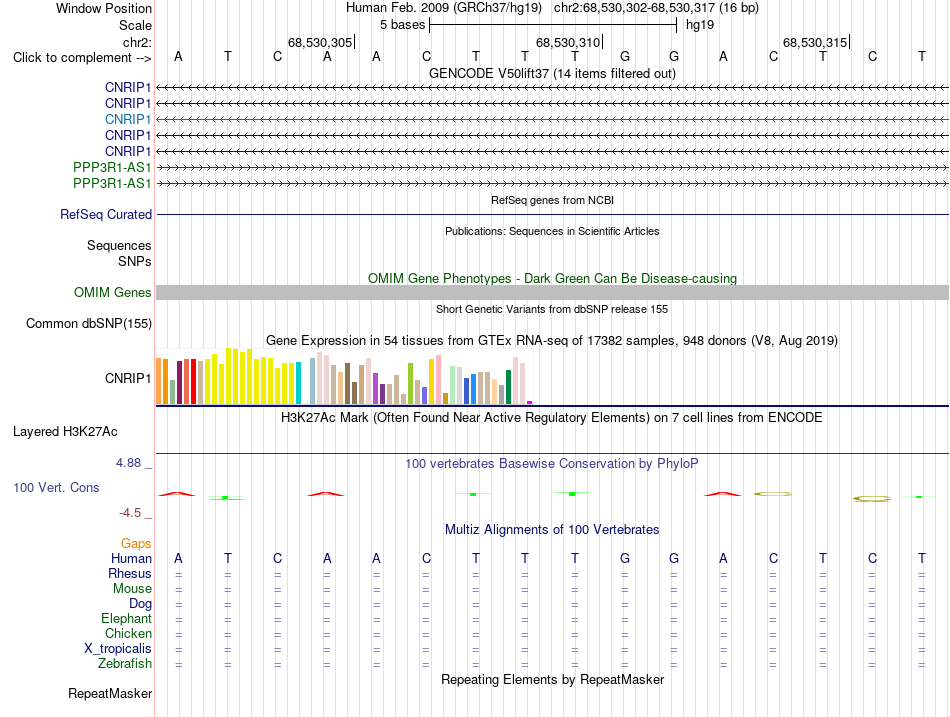The height and width of the screenshot is (717, 950).
Task: Click the '100 Vert. Cons' label
Action: click(x=56, y=487)
